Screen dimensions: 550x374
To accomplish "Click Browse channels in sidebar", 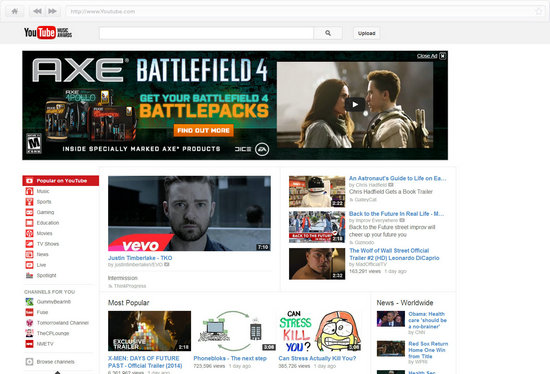I will pos(55,362).
